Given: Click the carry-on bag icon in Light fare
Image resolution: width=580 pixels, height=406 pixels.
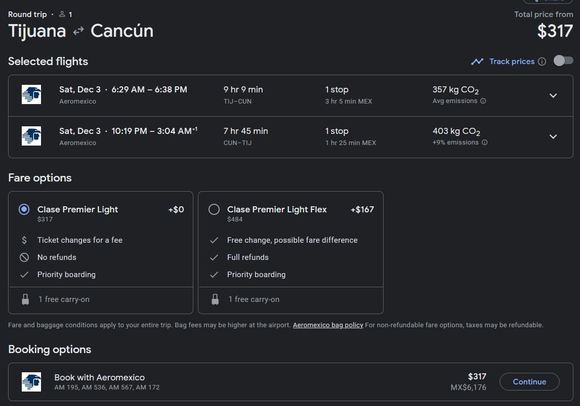Looking at the screenshot, I should (x=25, y=299).
